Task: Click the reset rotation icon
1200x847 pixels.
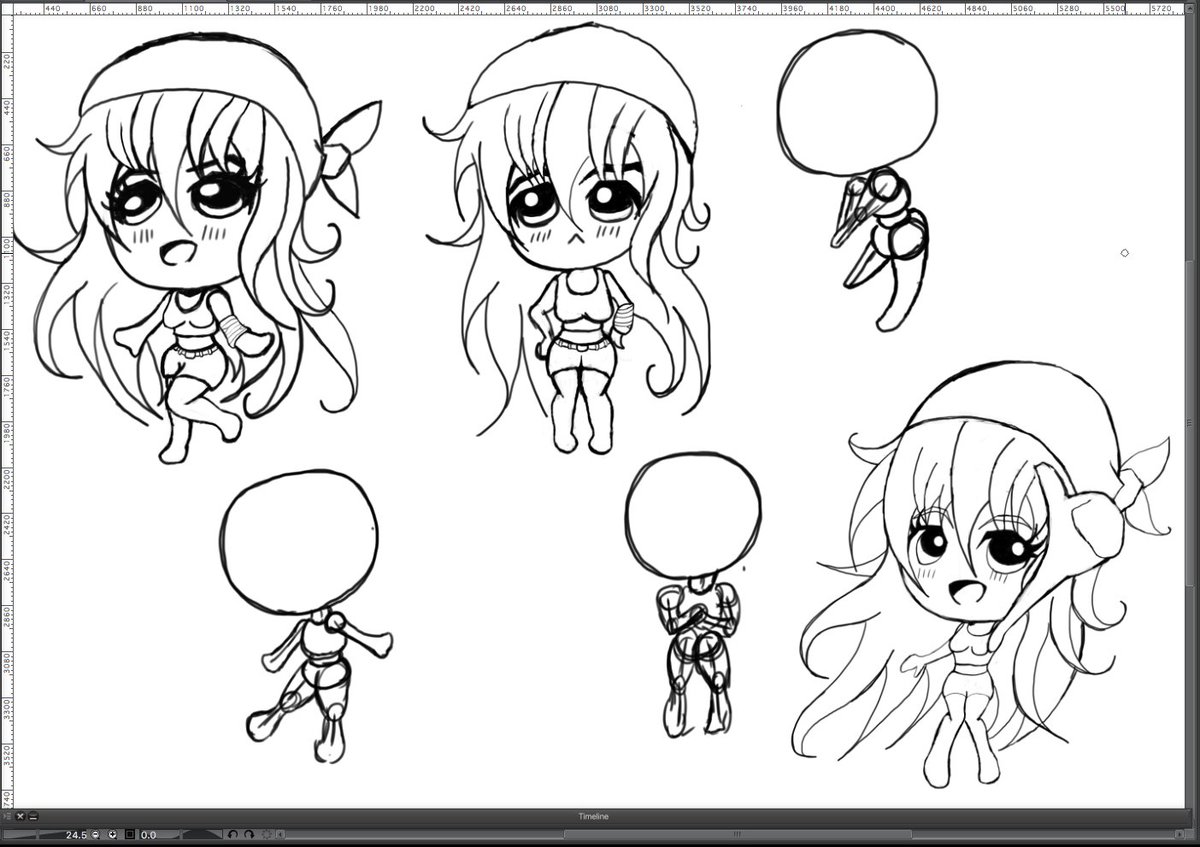Action: (x=266, y=834)
